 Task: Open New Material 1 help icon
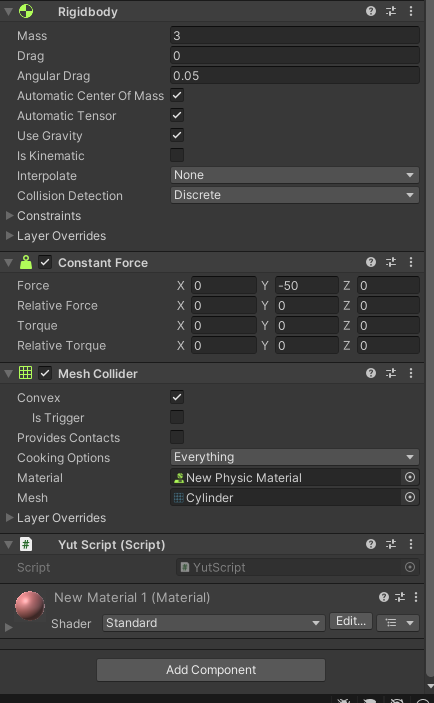pos(384,597)
